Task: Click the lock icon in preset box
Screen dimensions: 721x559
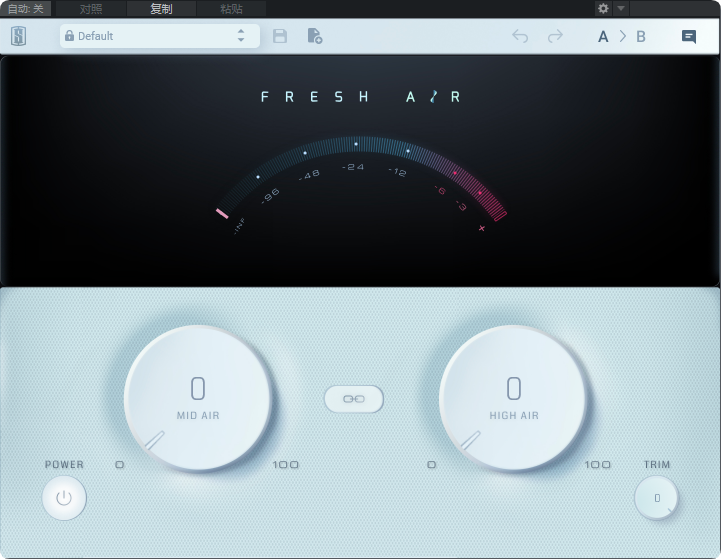Action: click(69, 35)
